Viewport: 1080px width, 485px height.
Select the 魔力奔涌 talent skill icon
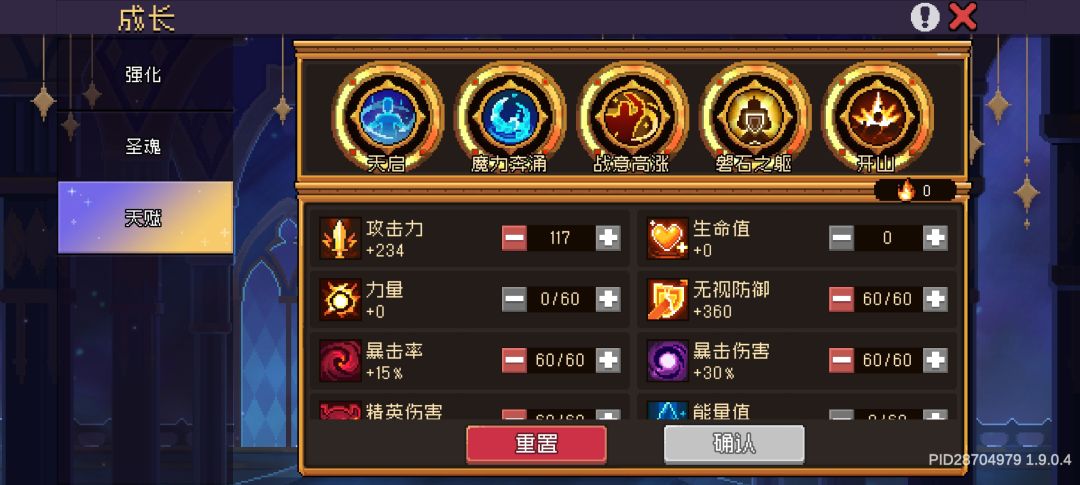[510, 116]
